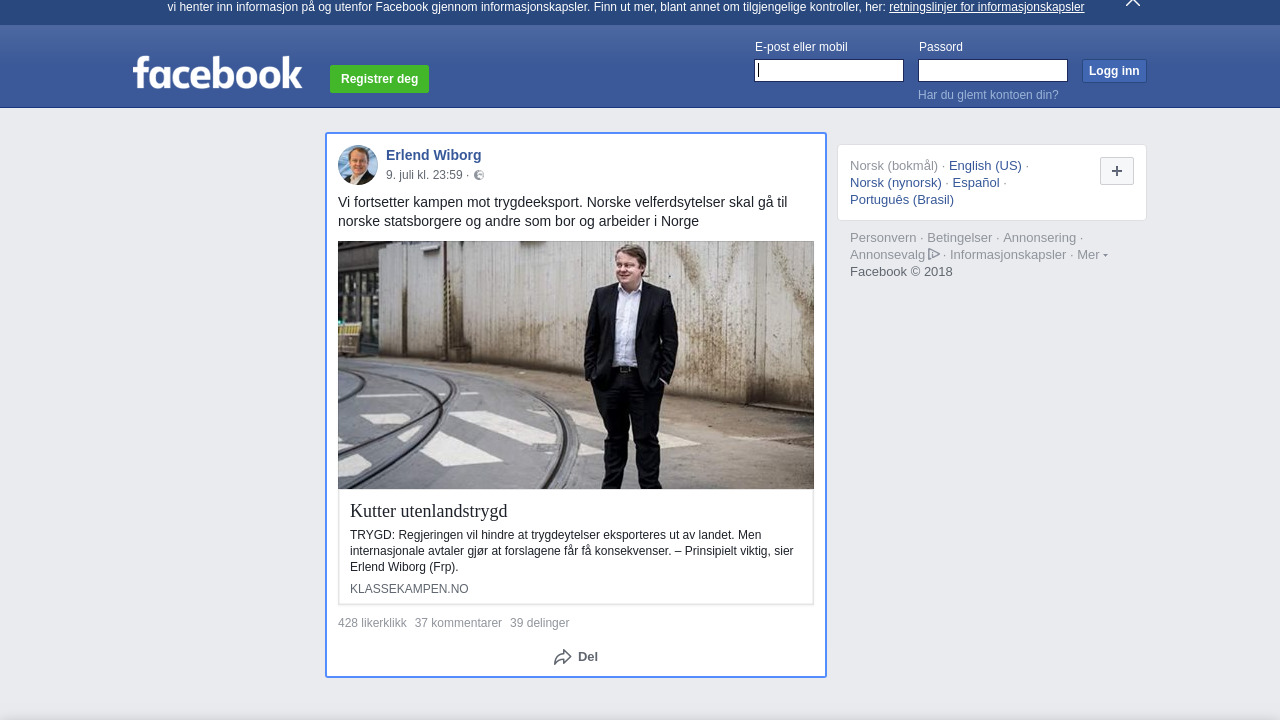Open the Informasjonskapsler footer link
This screenshot has width=1280, height=720.
tap(1008, 255)
